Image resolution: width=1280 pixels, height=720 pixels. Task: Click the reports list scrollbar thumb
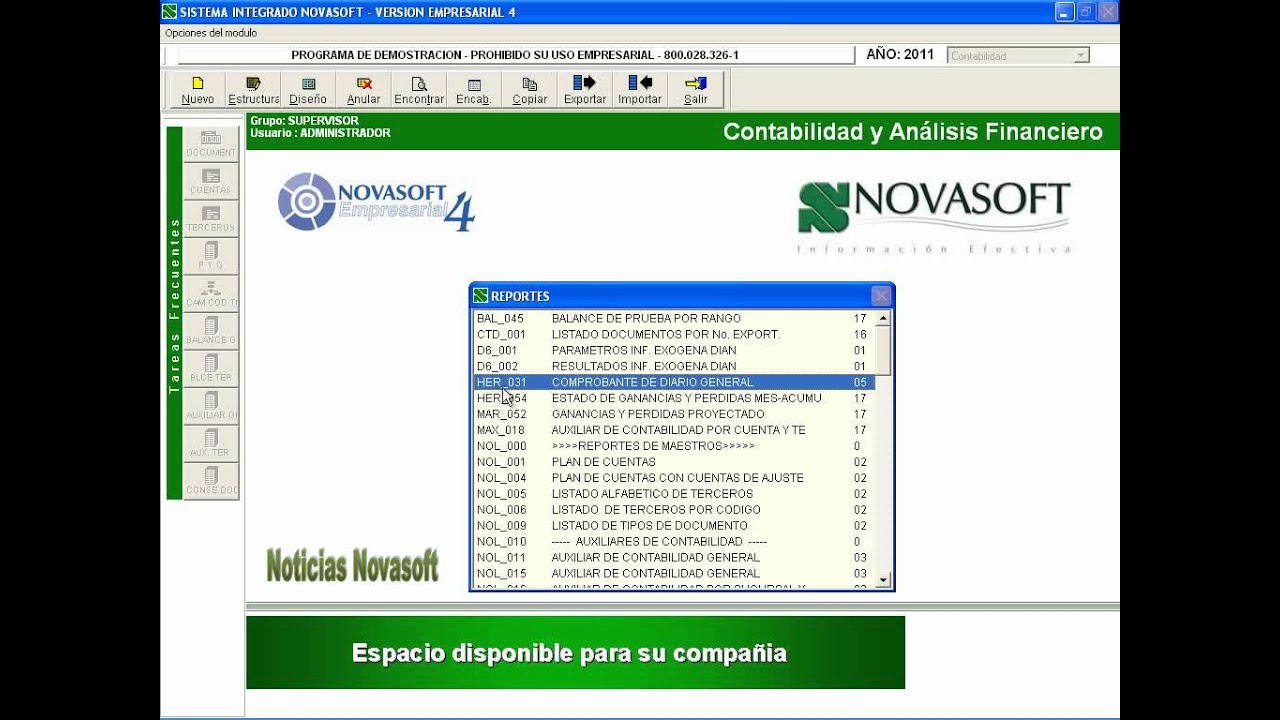pyautogui.click(x=883, y=350)
